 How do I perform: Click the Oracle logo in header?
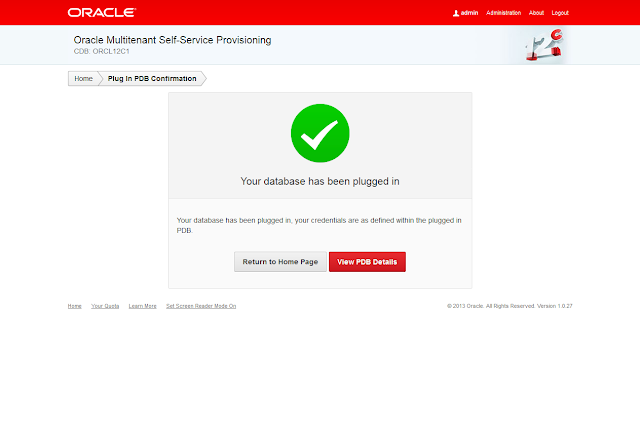pos(102,13)
